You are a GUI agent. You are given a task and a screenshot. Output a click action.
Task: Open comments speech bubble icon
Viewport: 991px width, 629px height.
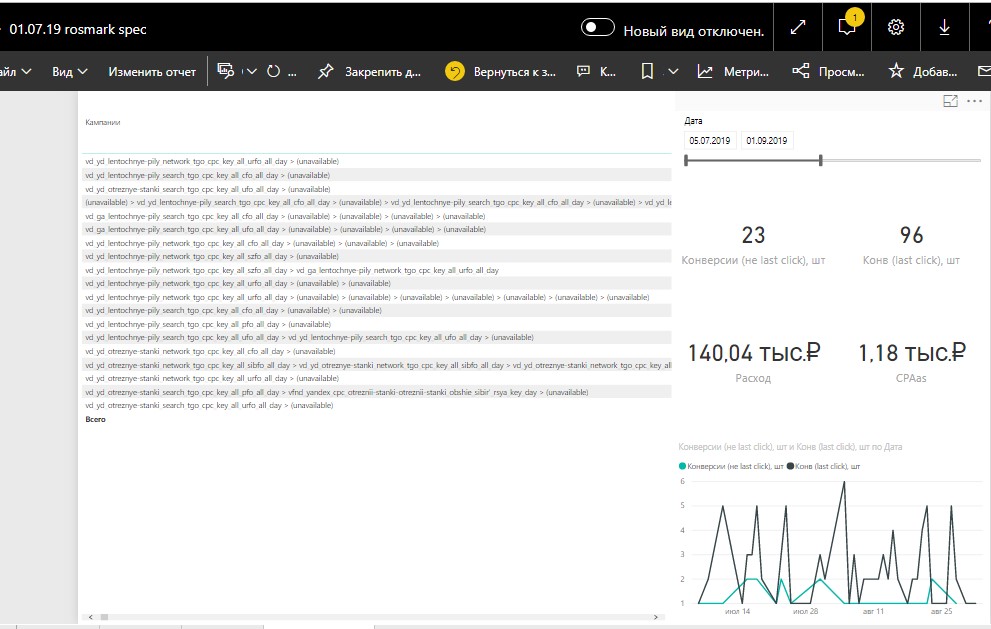(583, 71)
